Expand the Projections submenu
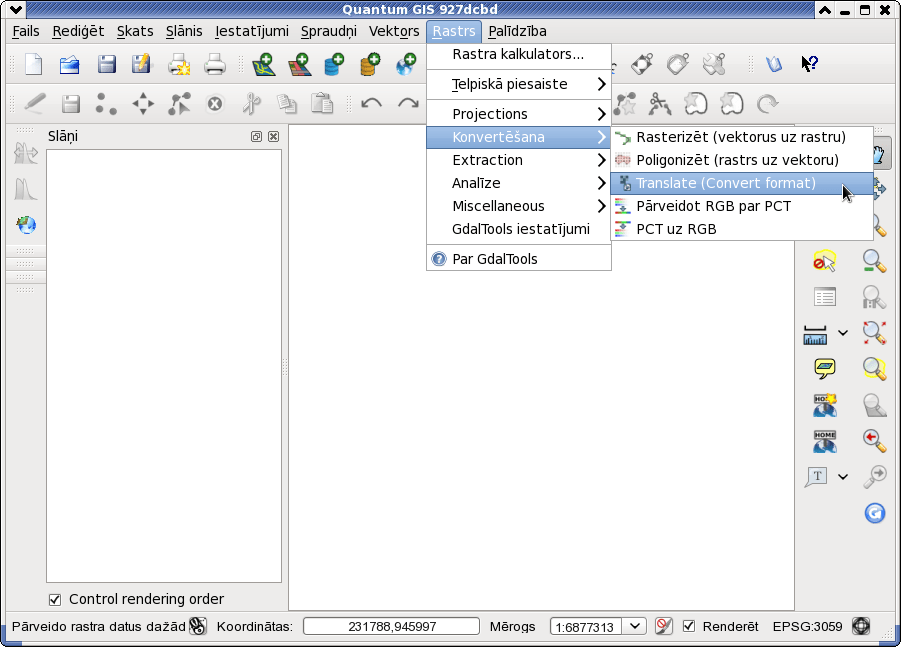Image resolution: width=901 pixels, height=647 pixels. tap(519, 114)
